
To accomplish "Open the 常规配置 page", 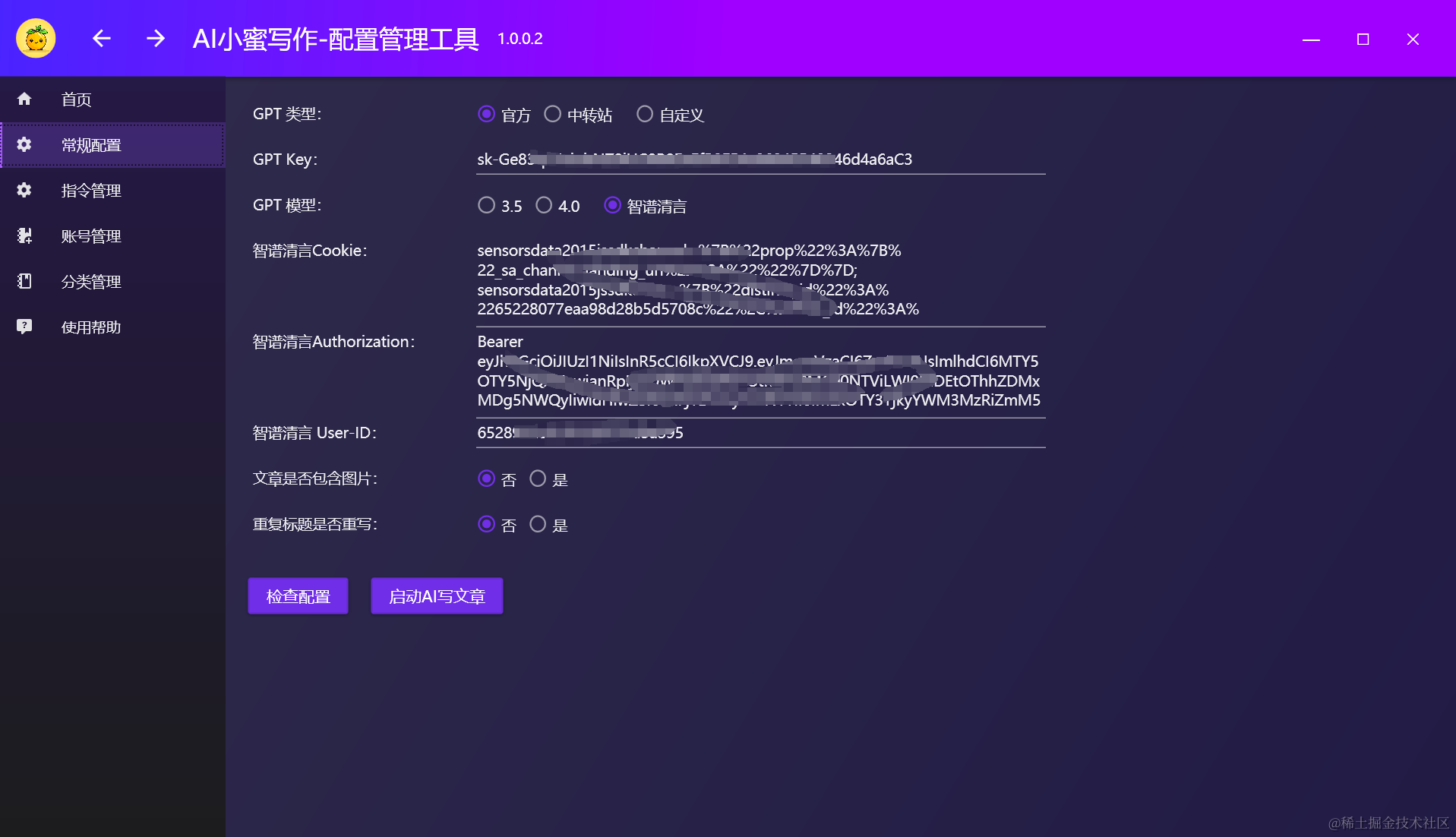I will 112,144.
